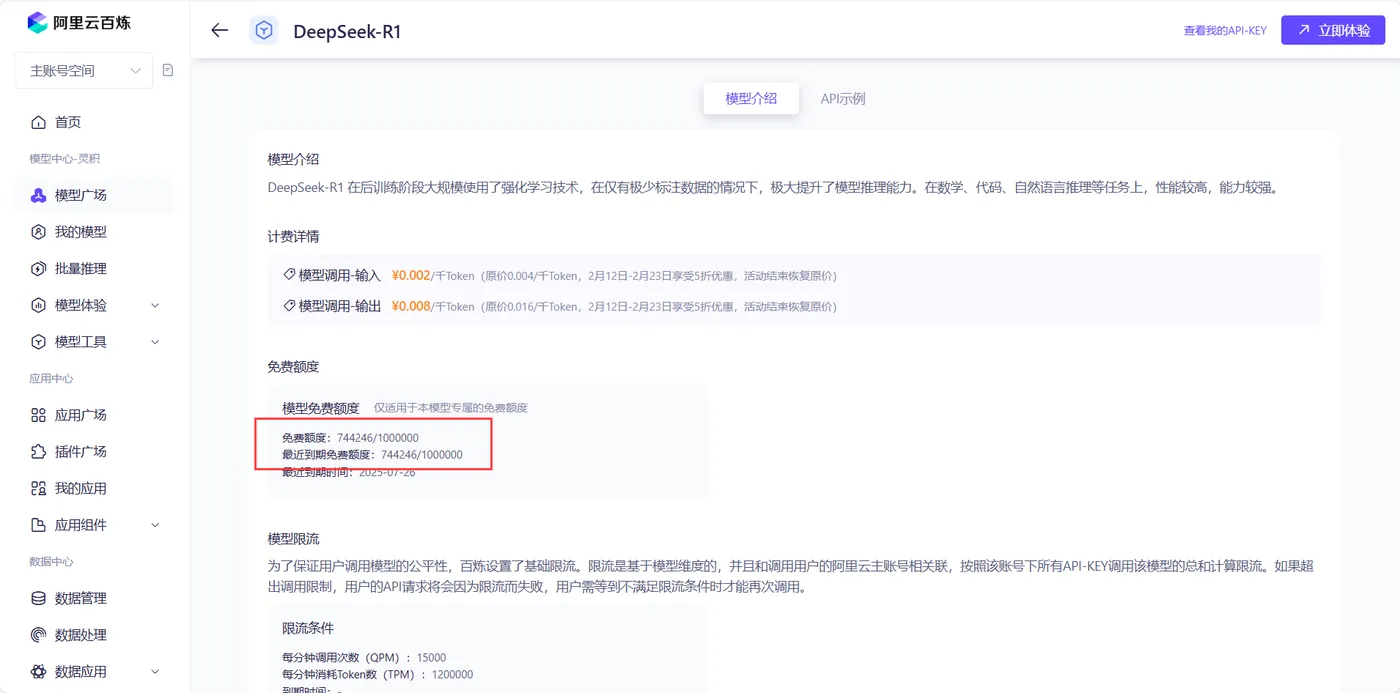
Task: Click the DeepSeek-R1 model hexagon icon
Action: point(263,31)
